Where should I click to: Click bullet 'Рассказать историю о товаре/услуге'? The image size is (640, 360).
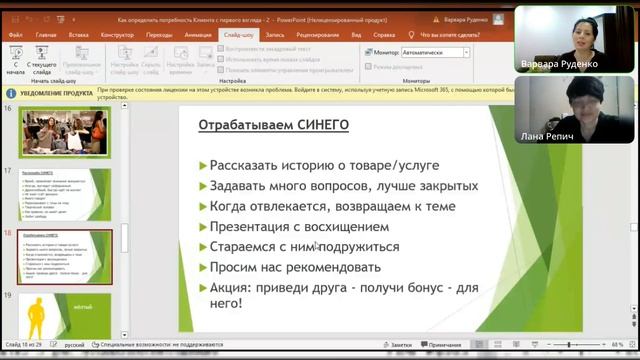324,165
